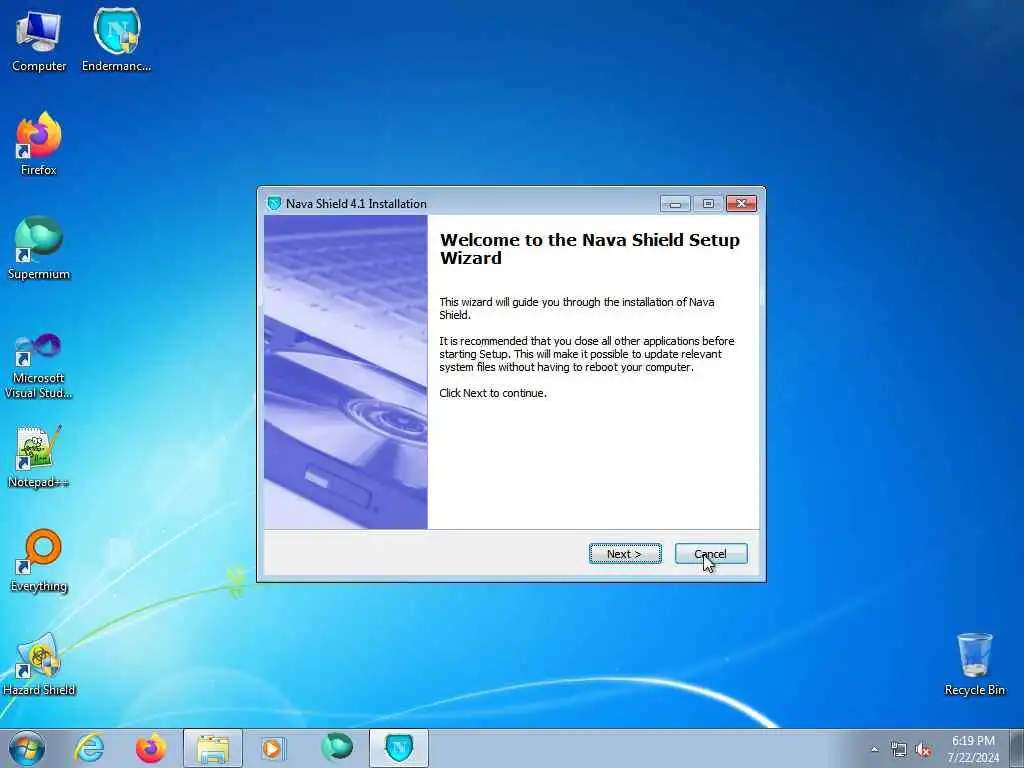Select the Microsoft Visual Studio desktop shortcut

39,366
